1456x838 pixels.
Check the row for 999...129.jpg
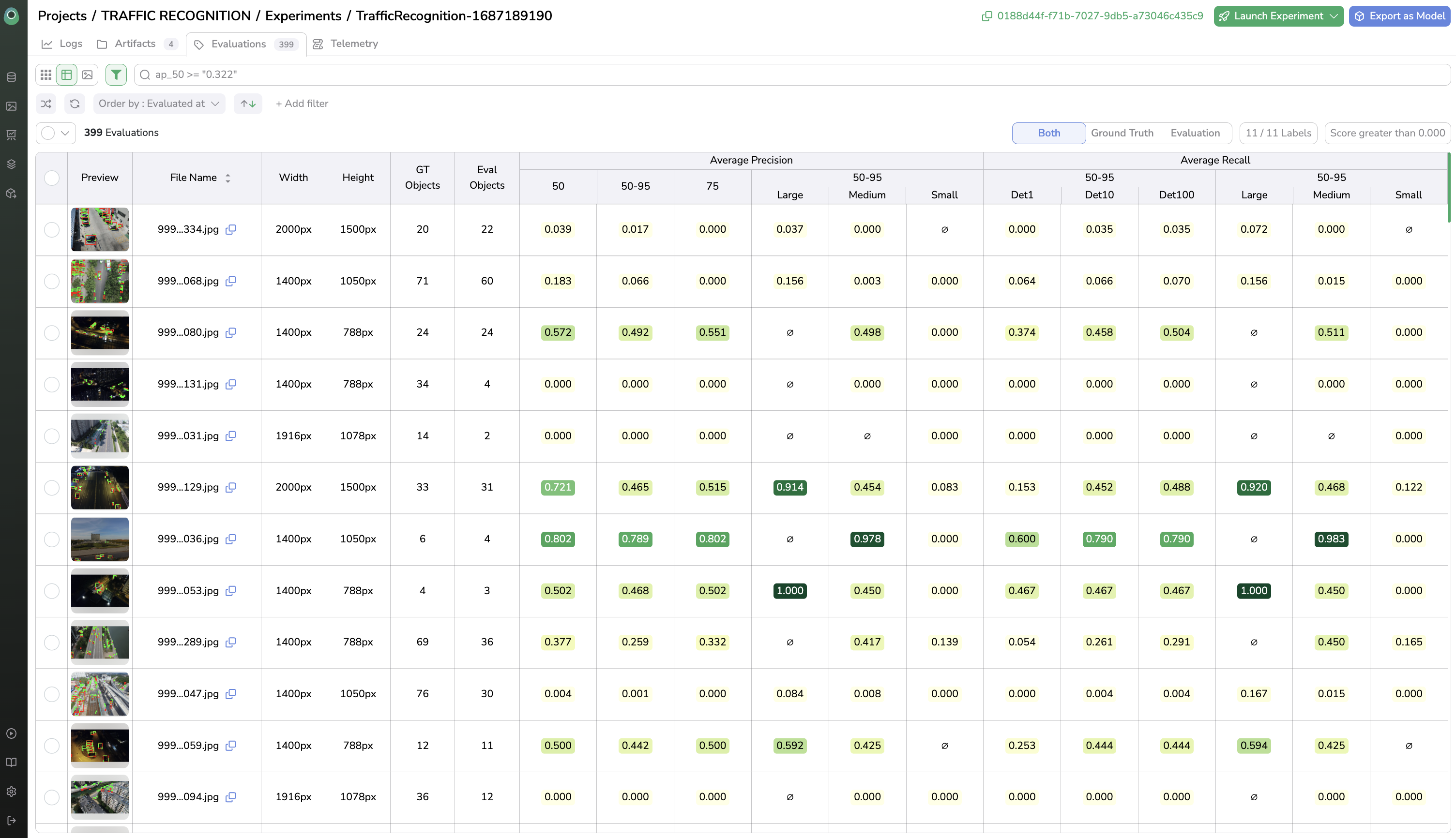click(x=52, y=488)
